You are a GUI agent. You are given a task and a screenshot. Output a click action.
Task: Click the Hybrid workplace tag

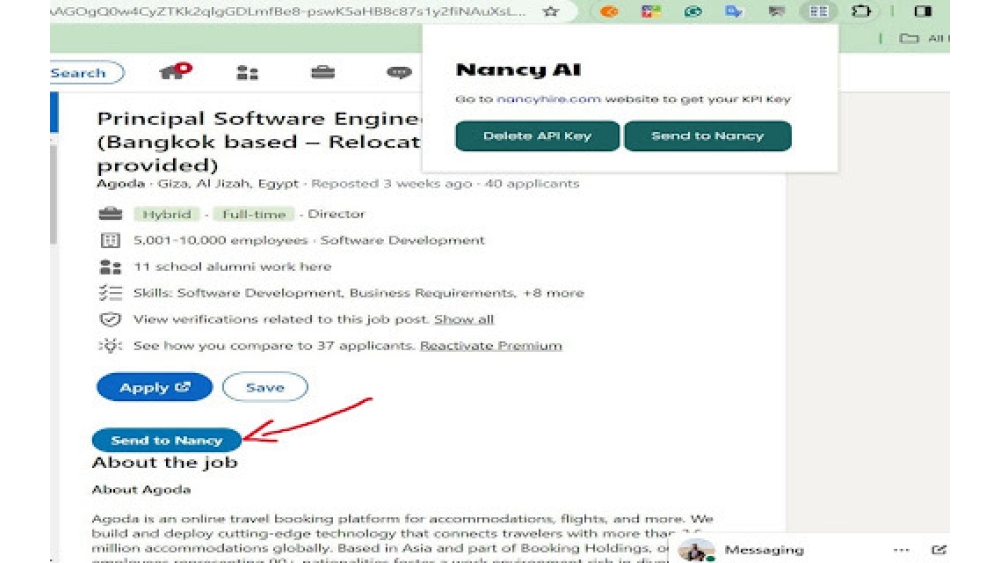point(166,214)
